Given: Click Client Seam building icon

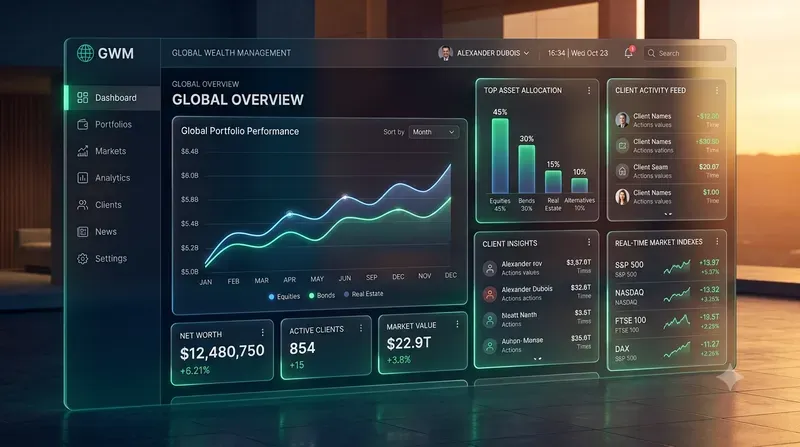Looking at the screenshot, I should click(622, 171).
